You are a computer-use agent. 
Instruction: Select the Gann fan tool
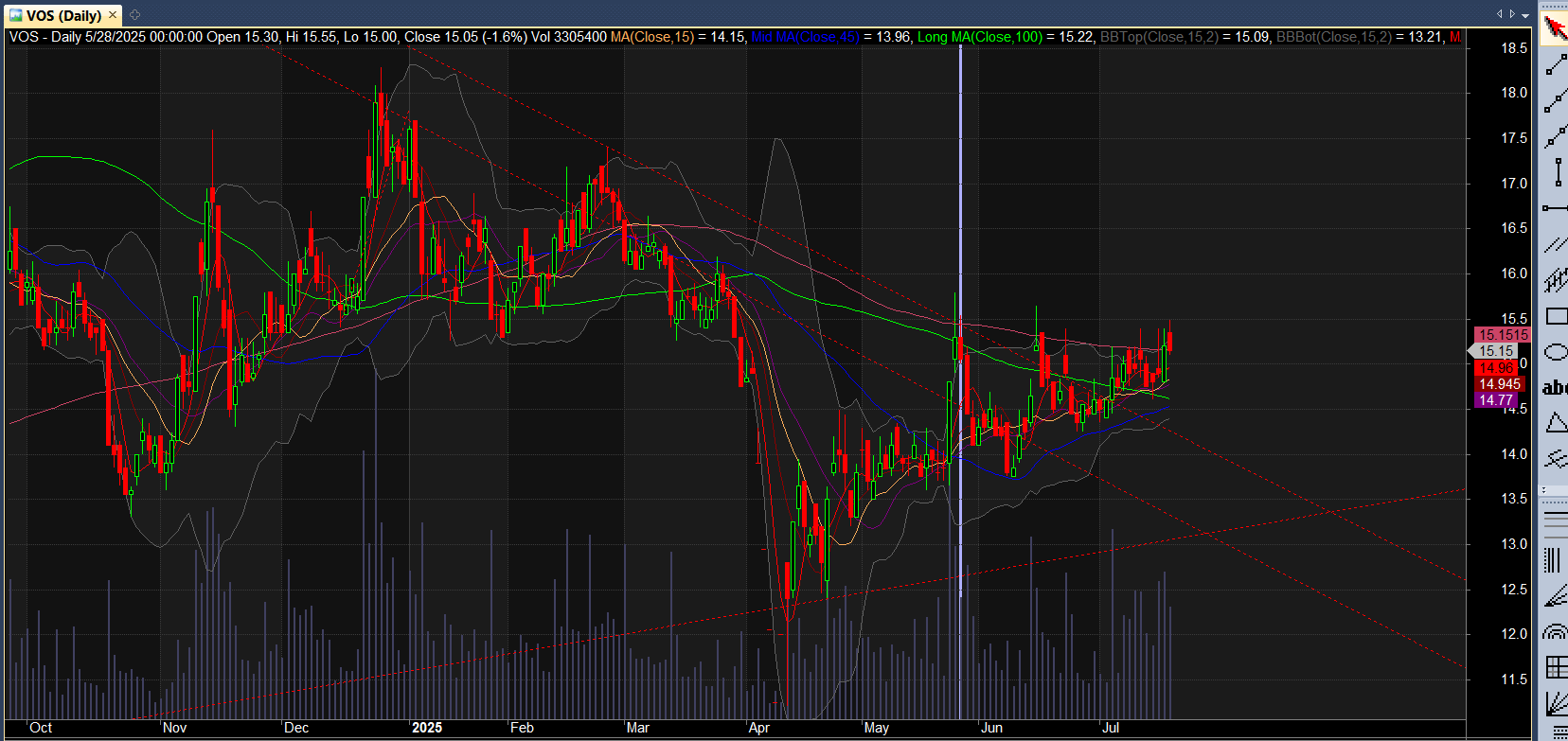point(1555,703)
